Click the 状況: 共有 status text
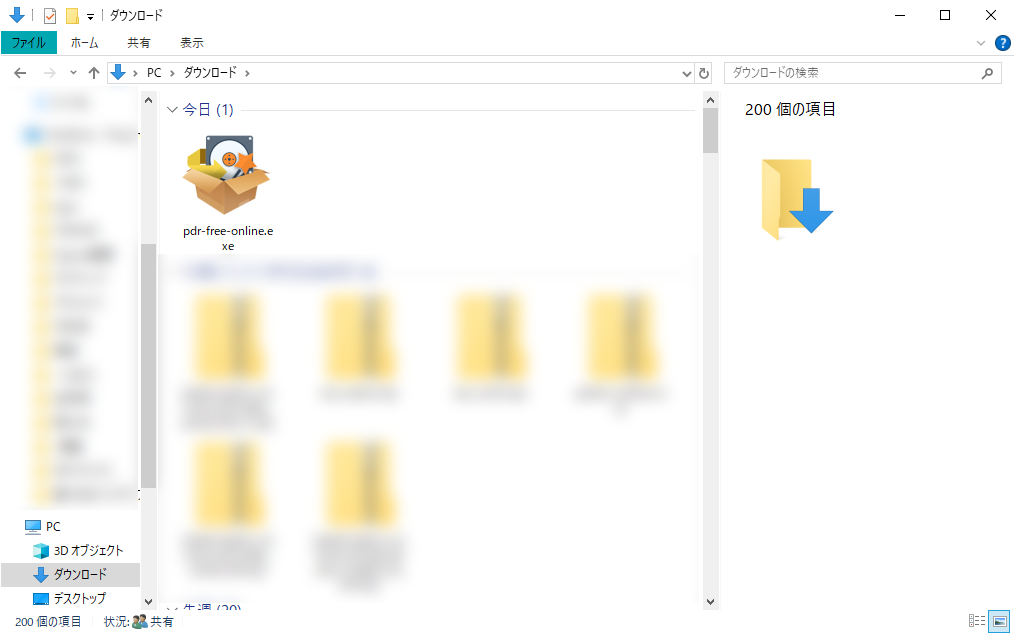The image size is (1015, 634). tap(139, 622)
